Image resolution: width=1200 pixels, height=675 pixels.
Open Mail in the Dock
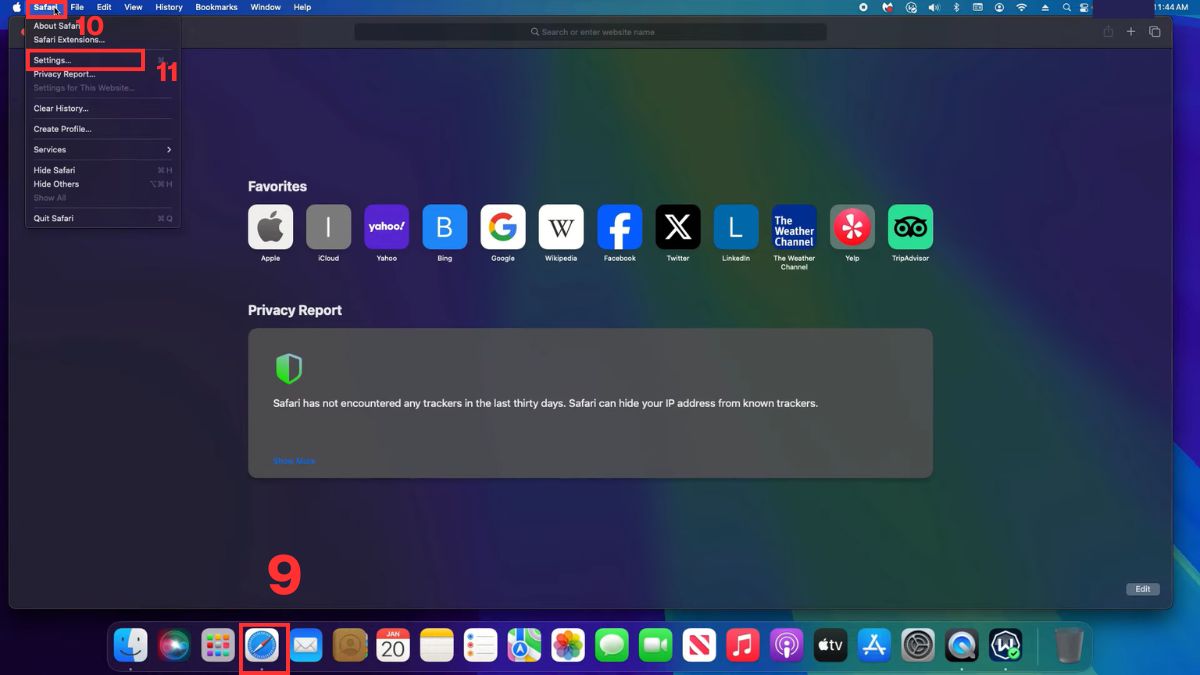306,646
